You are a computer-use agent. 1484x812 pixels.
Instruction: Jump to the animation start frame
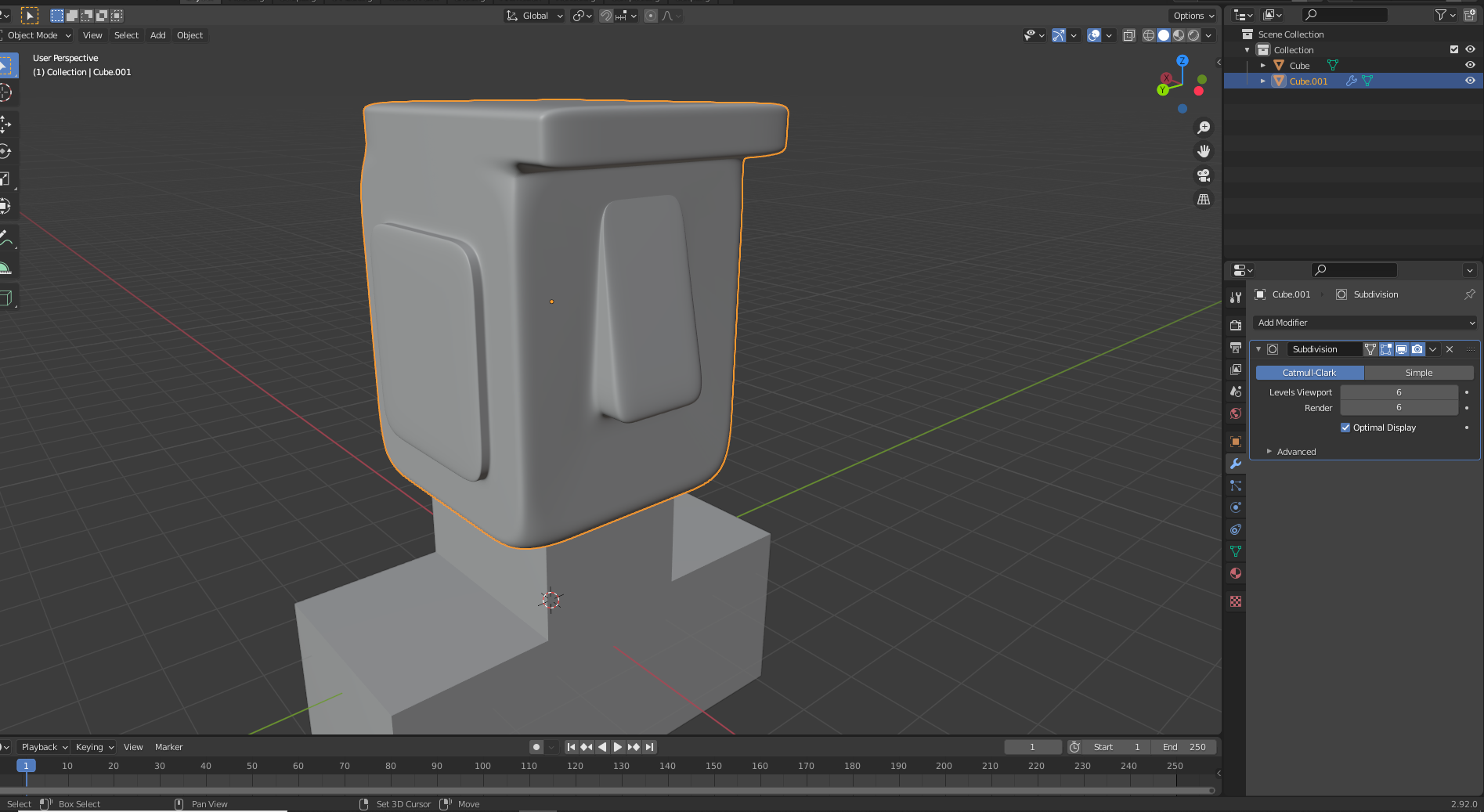tap(571, 747)
